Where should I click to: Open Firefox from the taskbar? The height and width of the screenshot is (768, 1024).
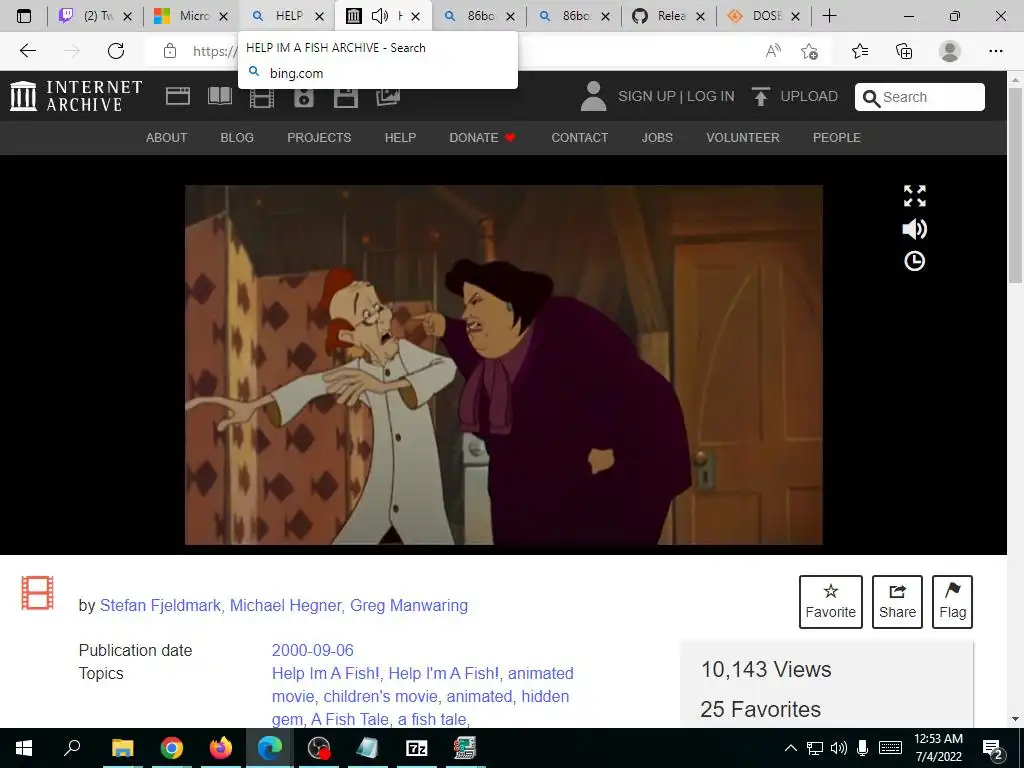221,748
